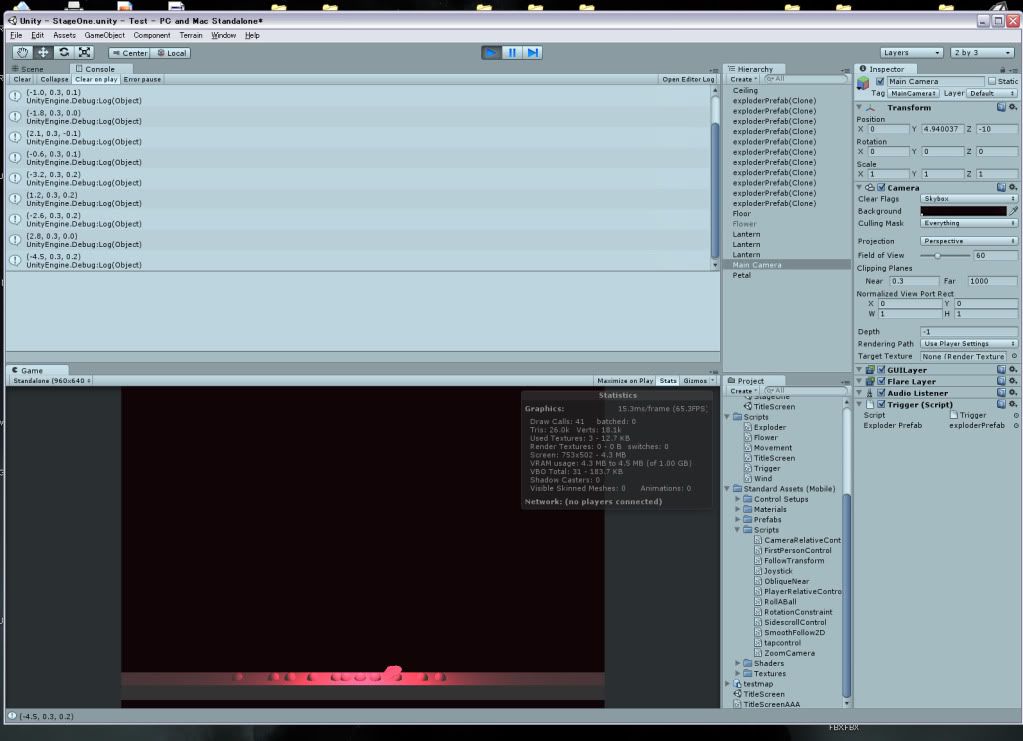
Task: Open the Clear Flags Skybox dropdown
Action: coord(968,199)
